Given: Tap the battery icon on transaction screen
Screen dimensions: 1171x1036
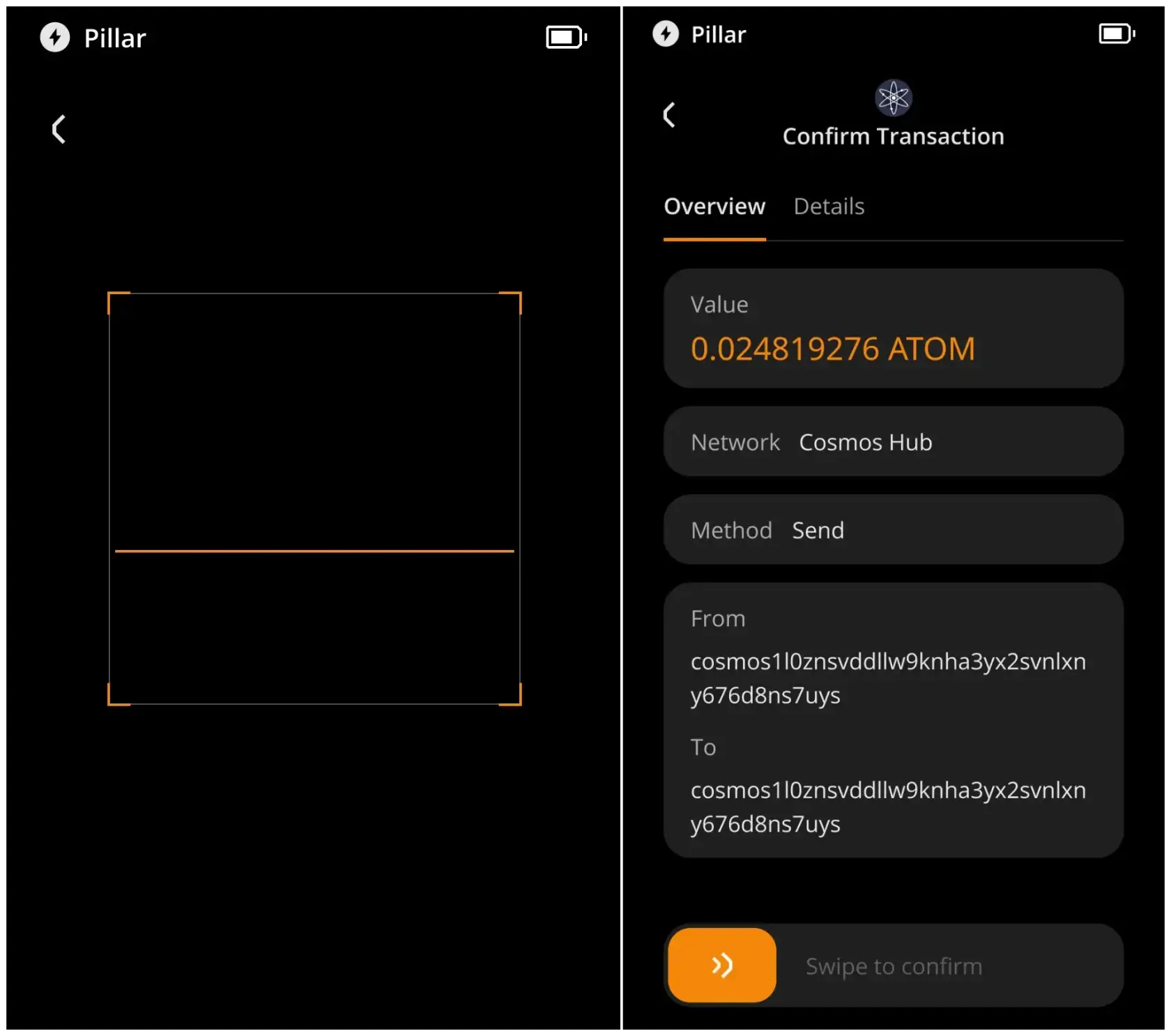Looking at the screenshot, I should [1117, 33].
